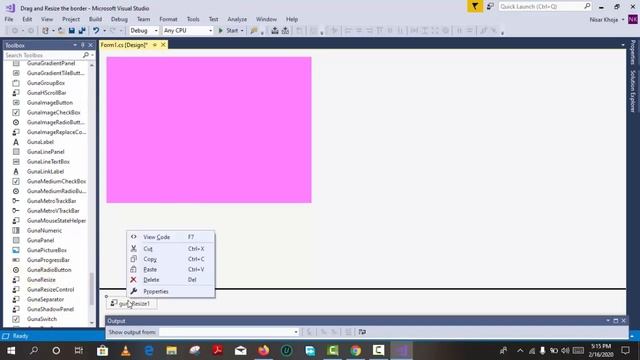Expand the Start button dropdown arrow
640x360 pixels.
(242, 31)
